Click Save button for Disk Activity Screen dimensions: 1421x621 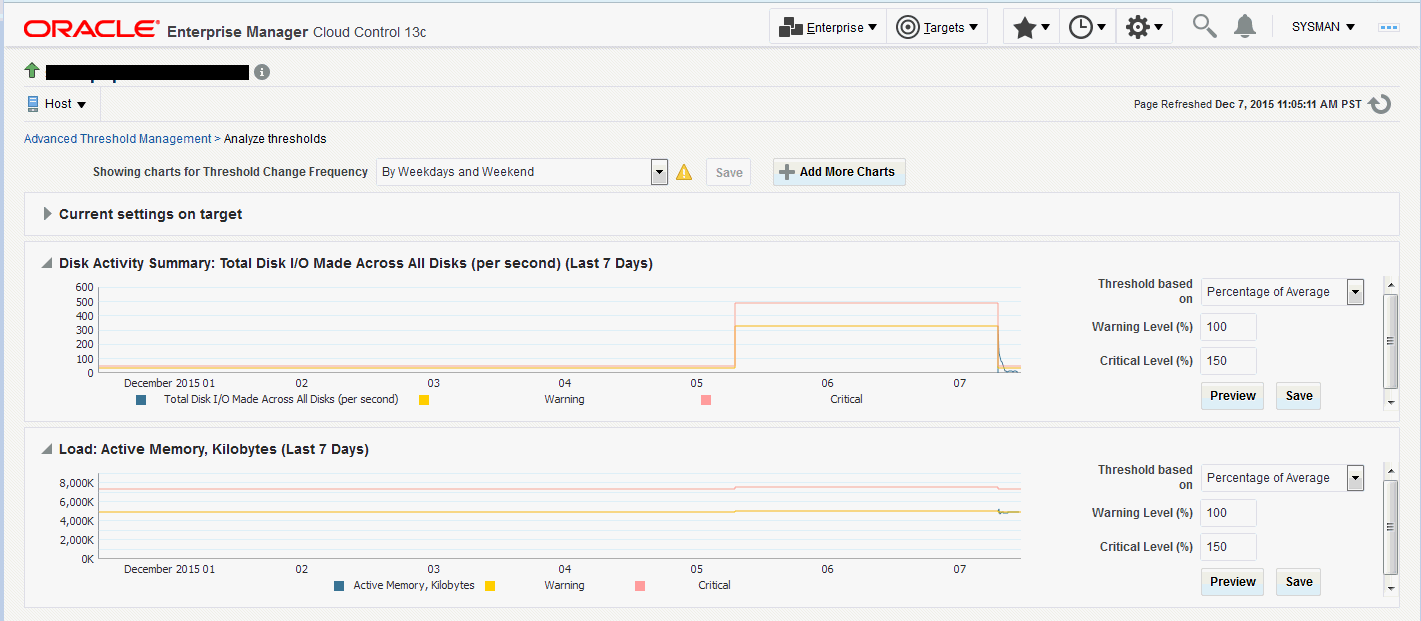(x=1298, y=396)
